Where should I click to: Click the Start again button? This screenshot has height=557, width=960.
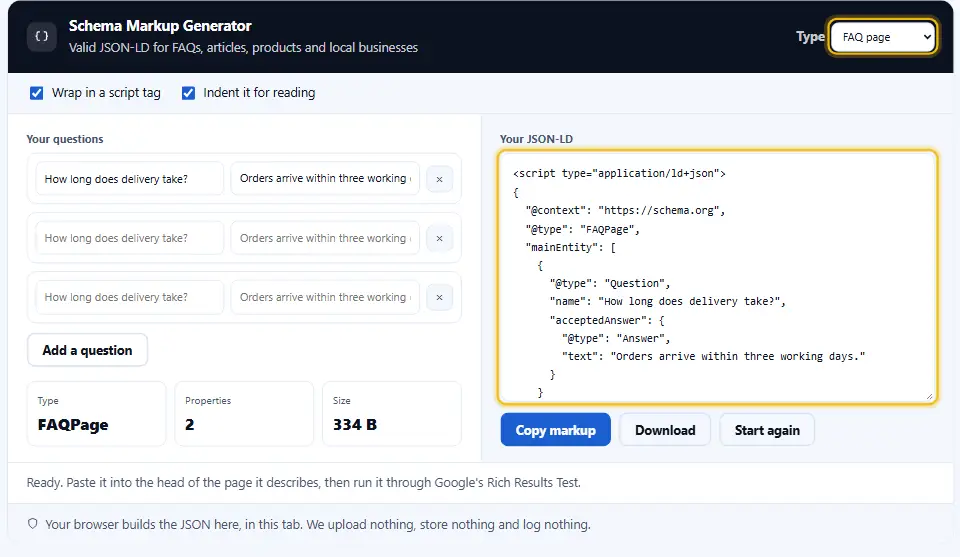767,430
